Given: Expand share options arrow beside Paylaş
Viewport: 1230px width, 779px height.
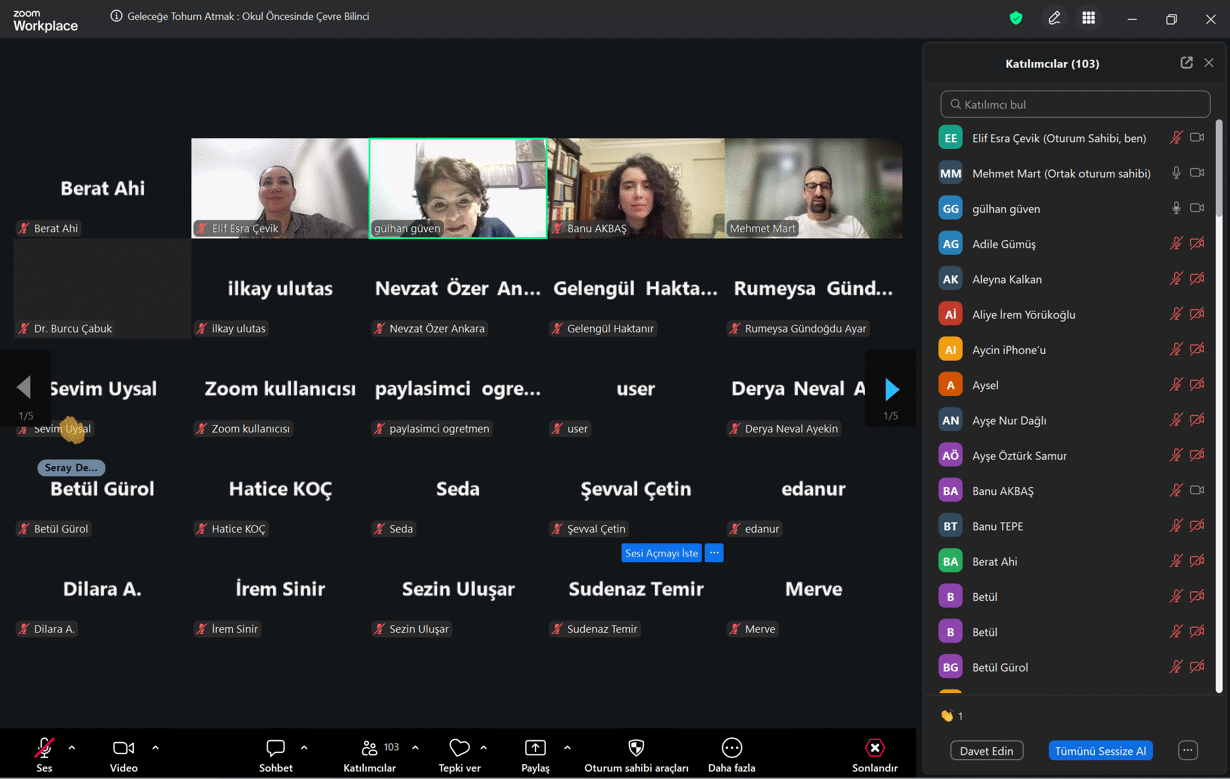Looking at the screenshot, I should tap(567, 748).
